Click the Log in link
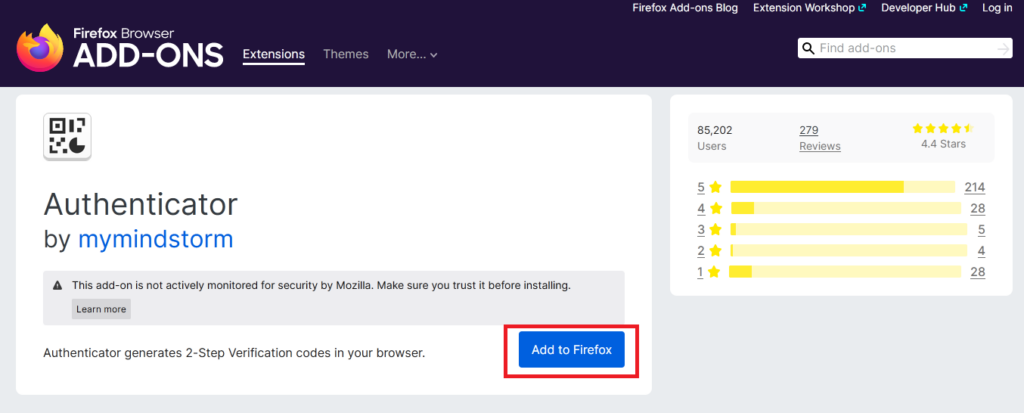The height and width of the screenshot is (413, 1024). (997, 8)
